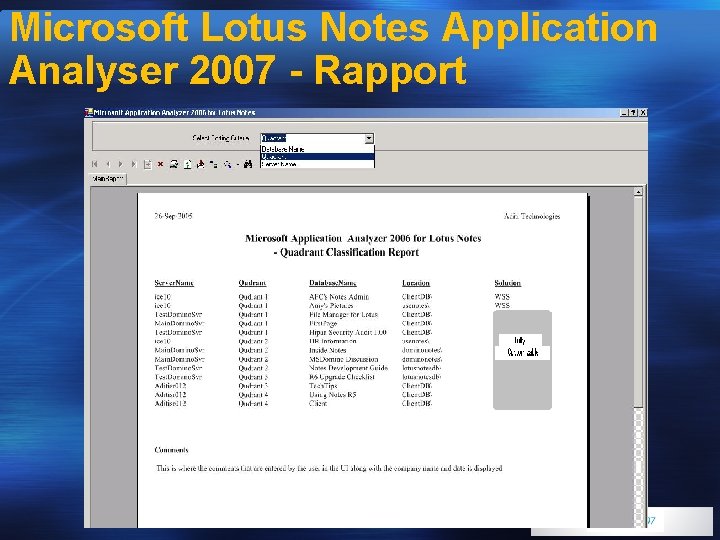Choose Quadrant in the dropdown list
The image size is (720, 540).
317,157
